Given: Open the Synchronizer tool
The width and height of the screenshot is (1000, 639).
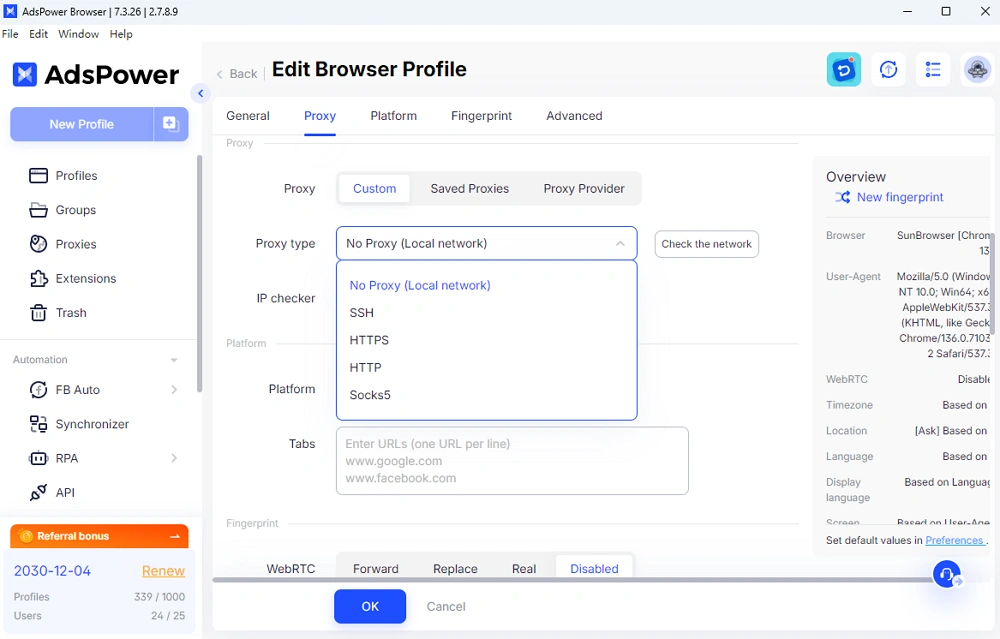Looking at the screenshot, I should coord(79,424).
